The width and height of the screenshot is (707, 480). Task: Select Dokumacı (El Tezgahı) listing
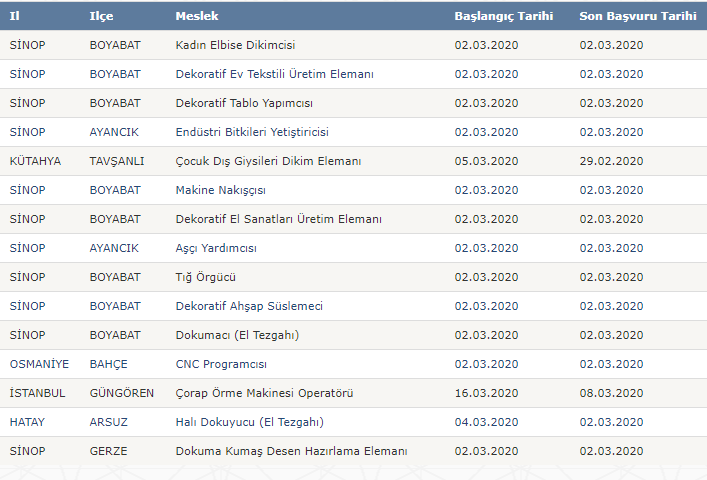(237, 335)
